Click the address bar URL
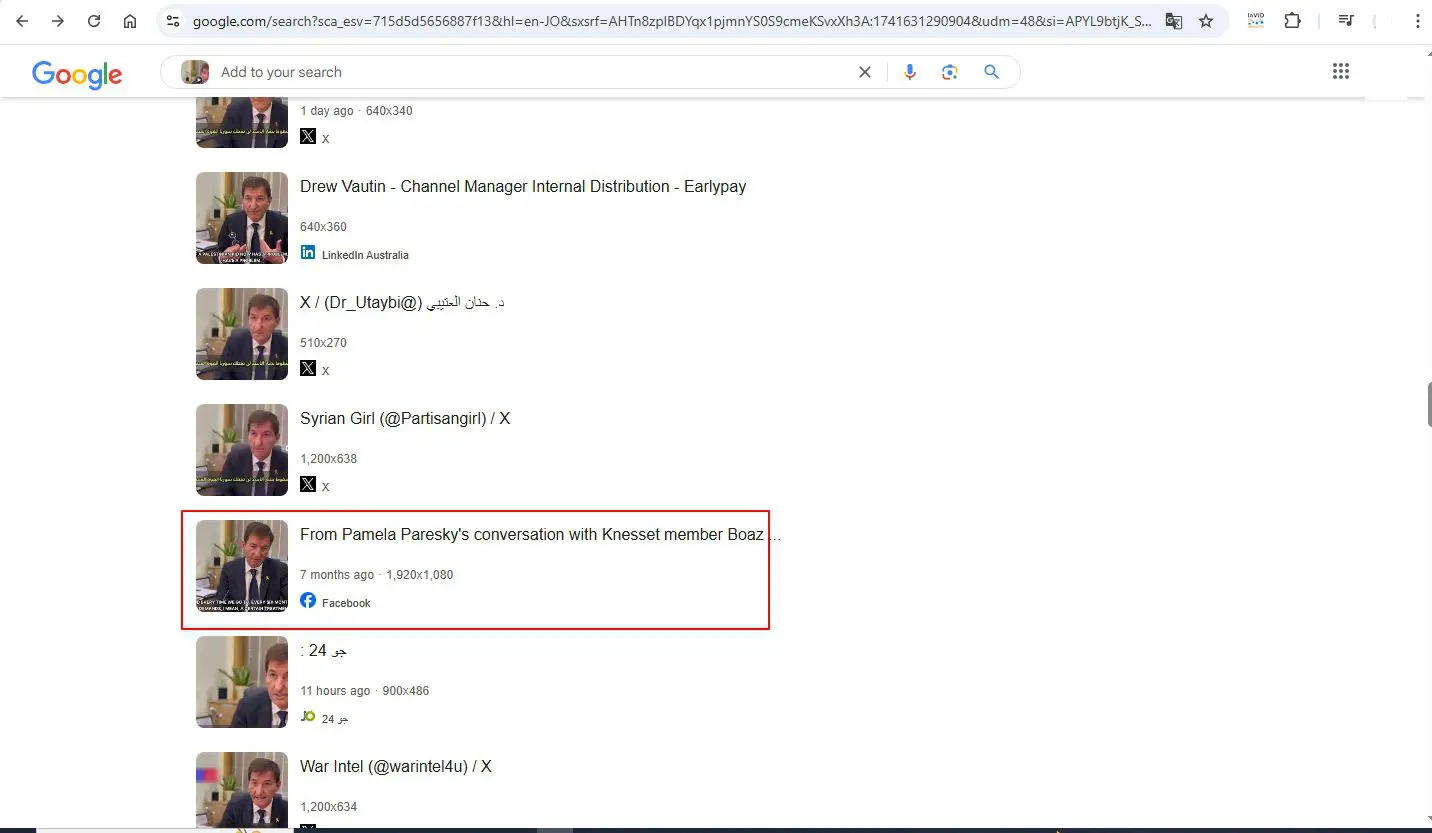1432x833 pixels. tap(672, 21)
